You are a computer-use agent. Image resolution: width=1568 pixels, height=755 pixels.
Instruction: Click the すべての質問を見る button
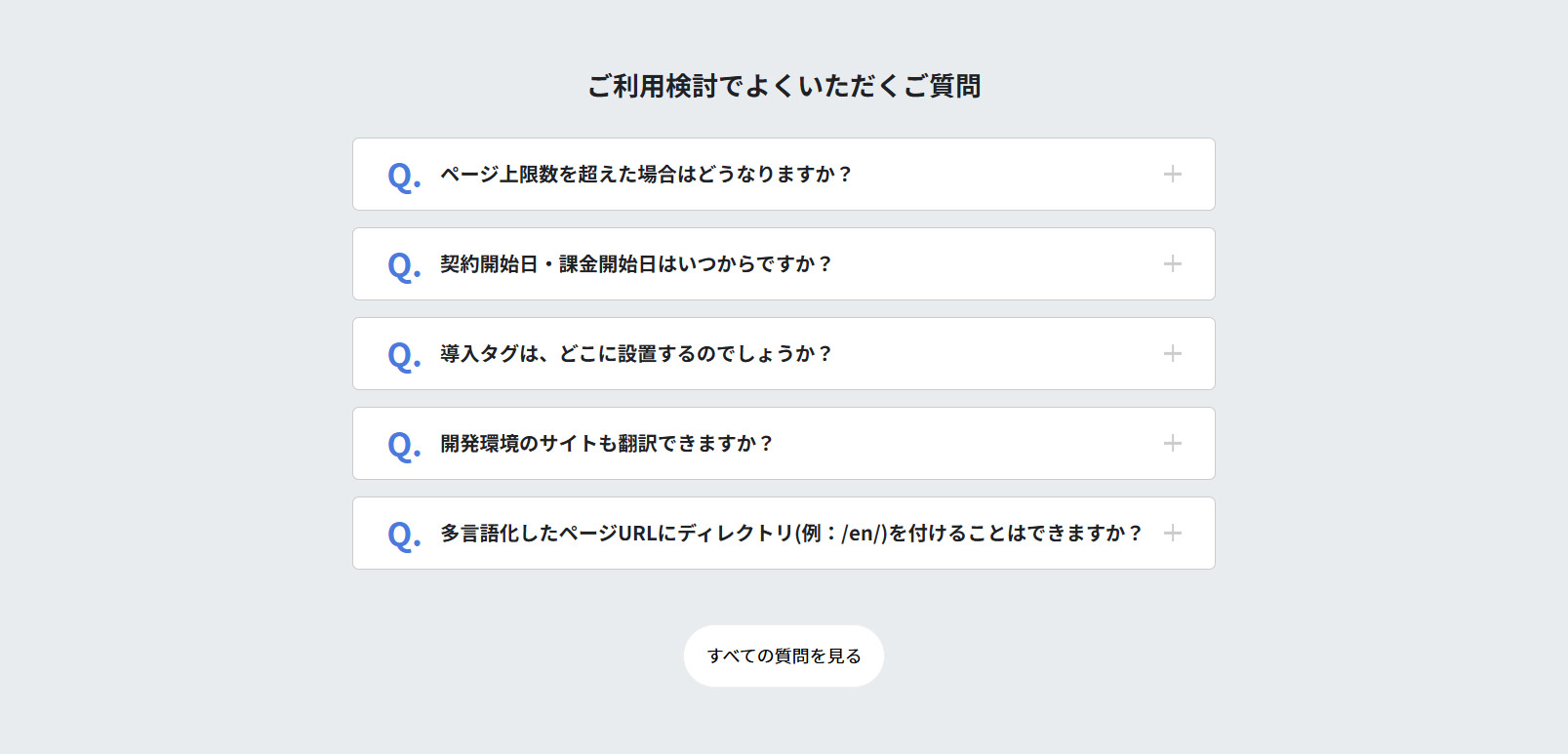tap(783, 656)
